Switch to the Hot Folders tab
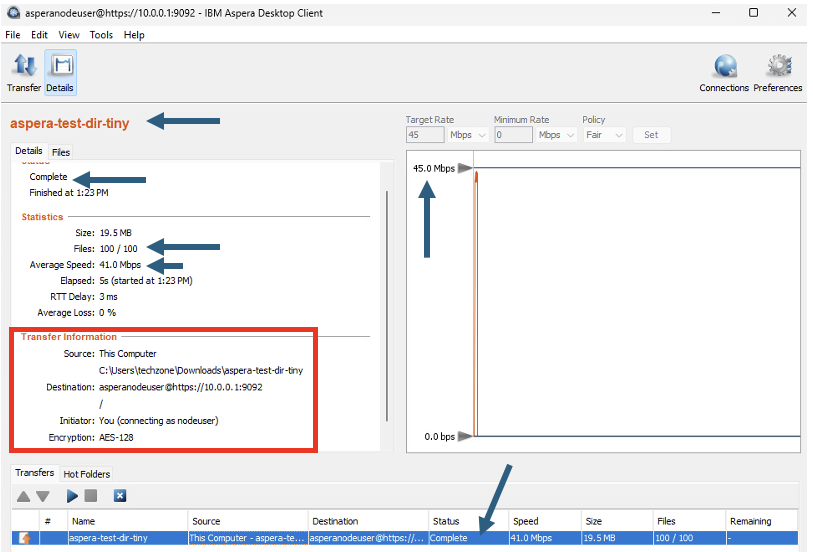Image resolution: width=813 pixels, height=552 pixels. pos(87,474)
